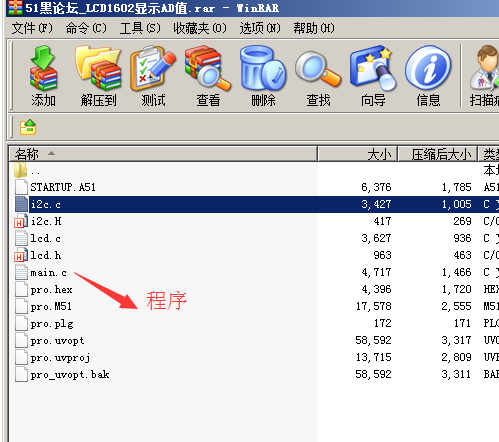Click packed size 1,720 for pro.hex

456,289
